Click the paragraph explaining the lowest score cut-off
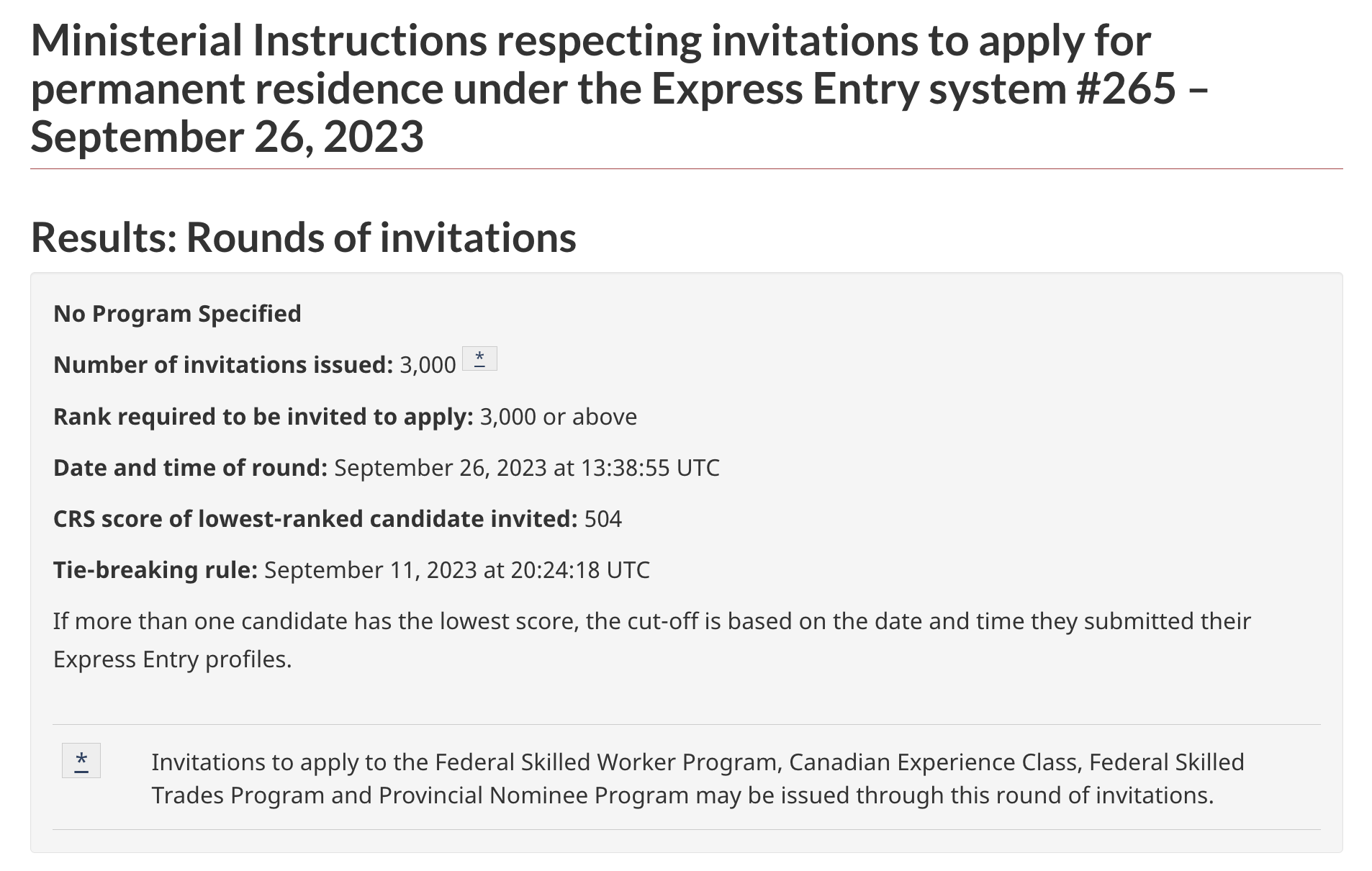This screenshot has height=871, width=1372. point(652,640)
